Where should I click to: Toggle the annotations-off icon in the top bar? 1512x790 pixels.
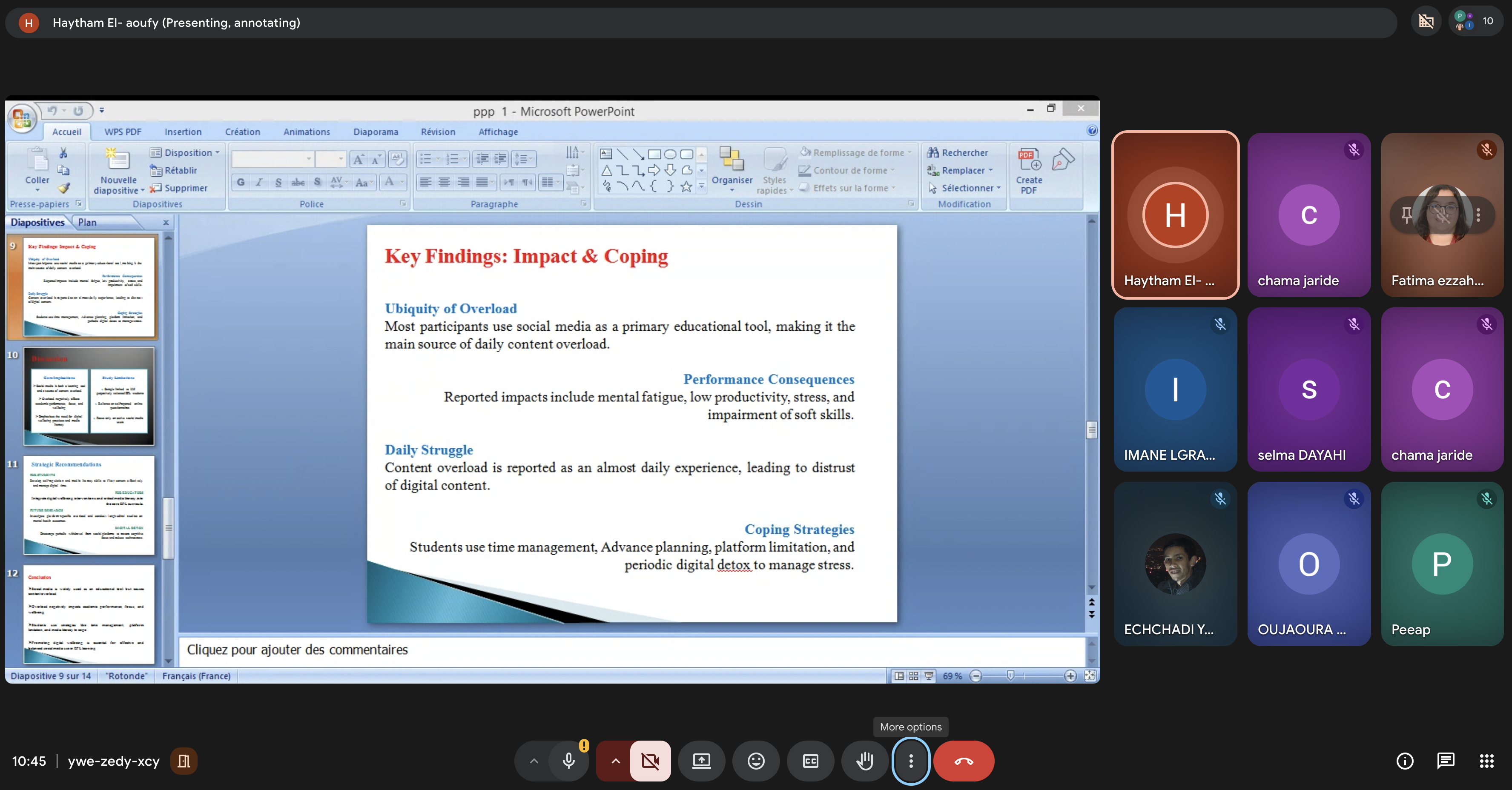pyautogui.click(x=1426, y=22)
